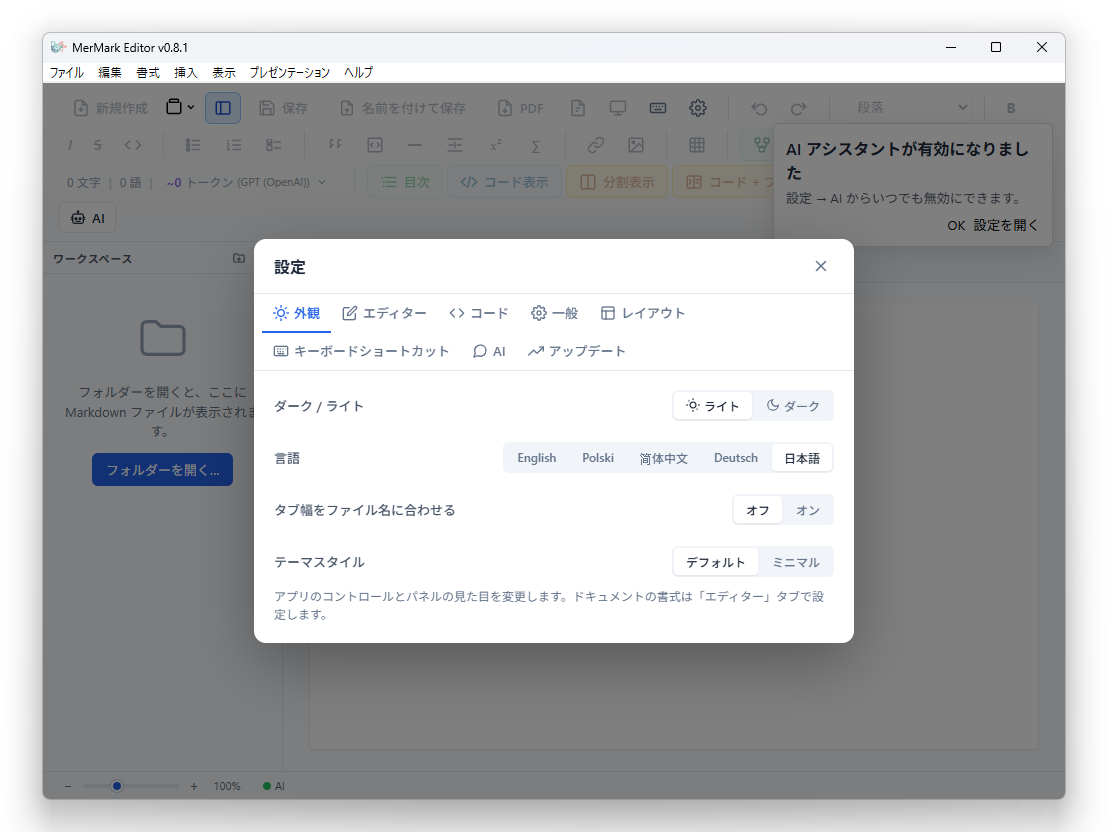Switch to コード表示 code view
Viewport: 1109px width, 832px height.
[504, 182]
